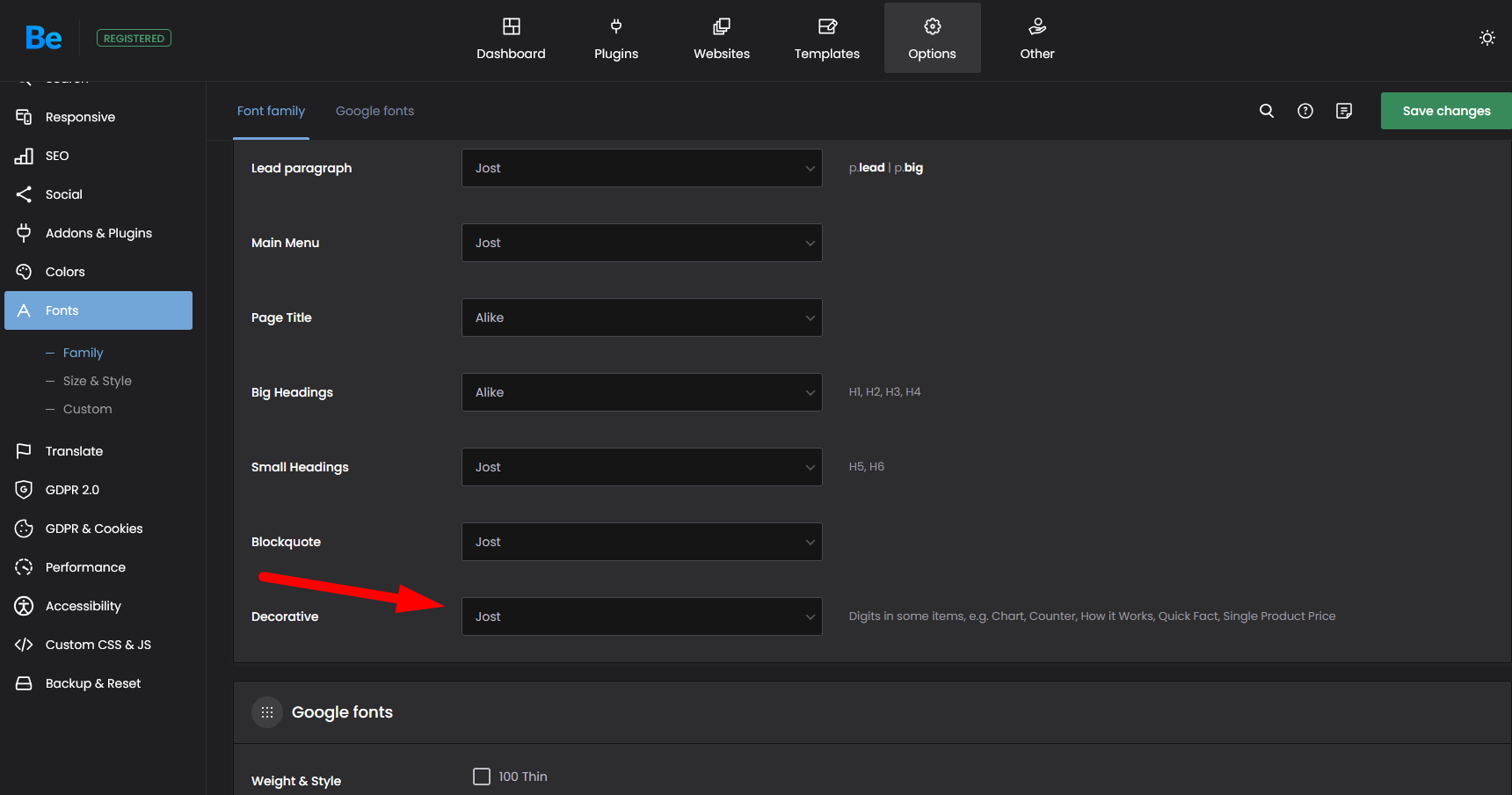Click the notes document icon beside help
The width and height of the screenshot is (1512, 795).
[1343, 111]
